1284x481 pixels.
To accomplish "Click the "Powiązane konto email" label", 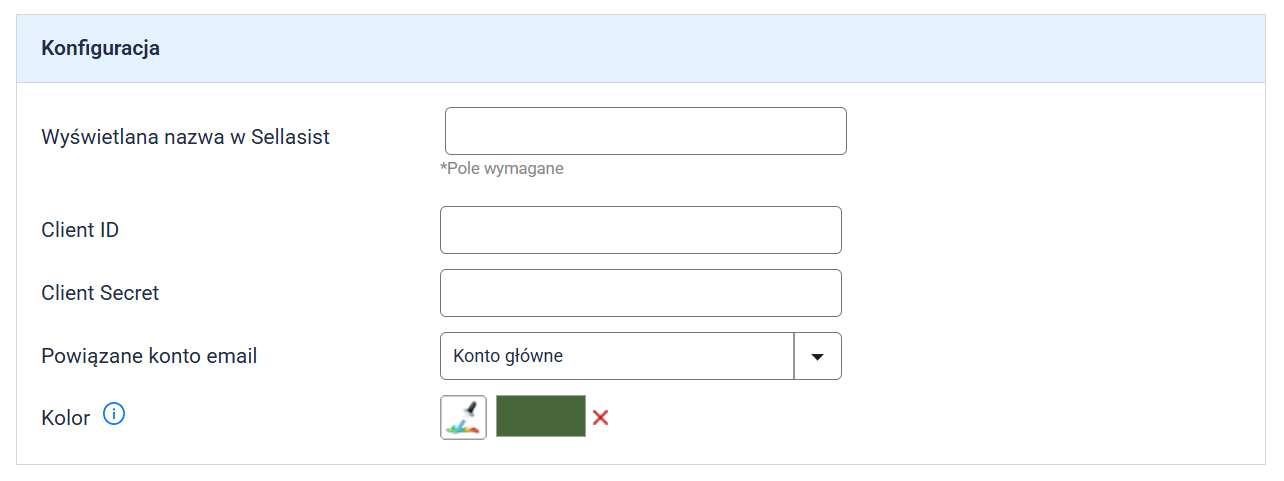I will tap(149, 356).
